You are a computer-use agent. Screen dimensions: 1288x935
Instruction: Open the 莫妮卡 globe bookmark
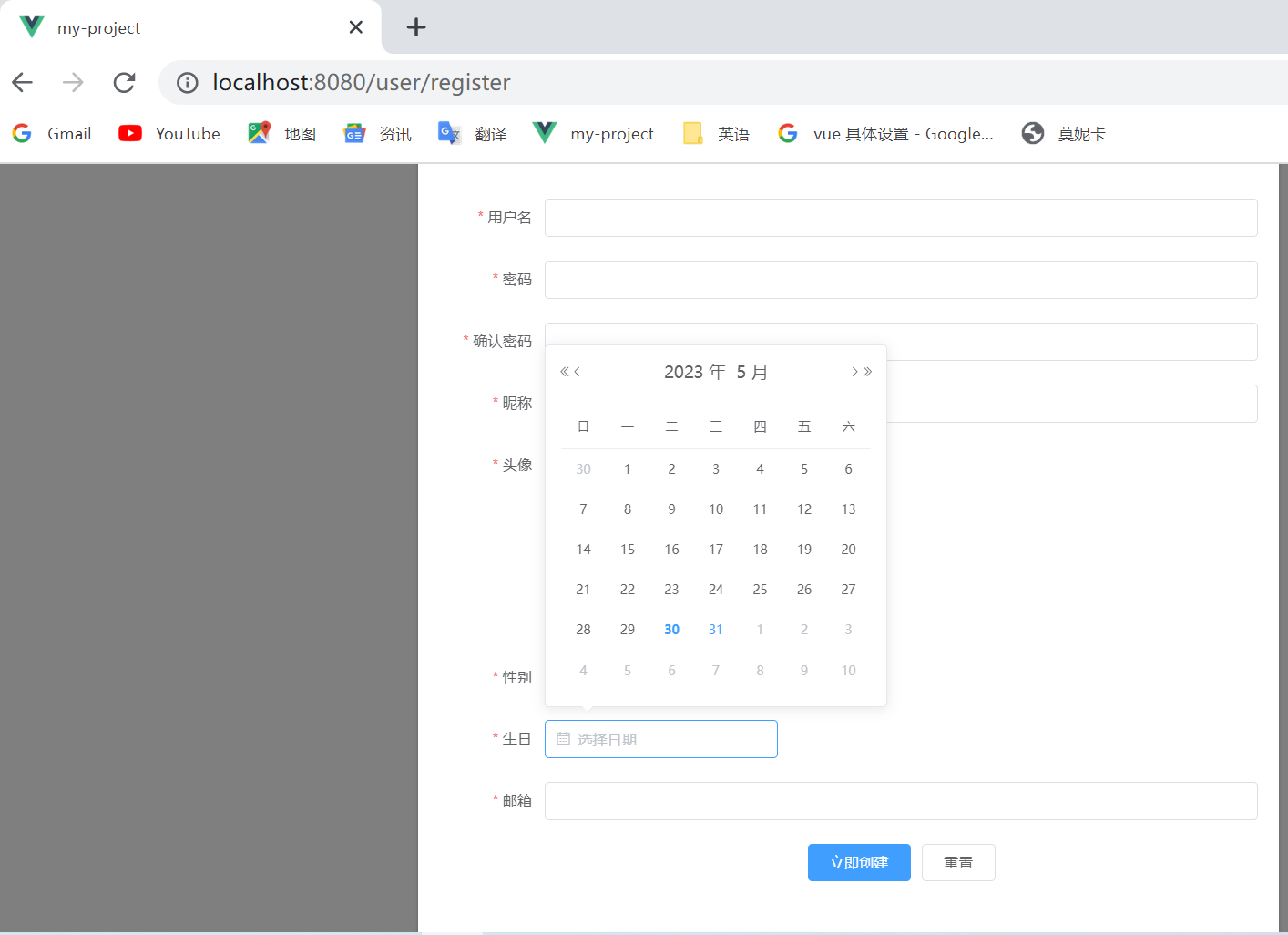pos(1062,133)
